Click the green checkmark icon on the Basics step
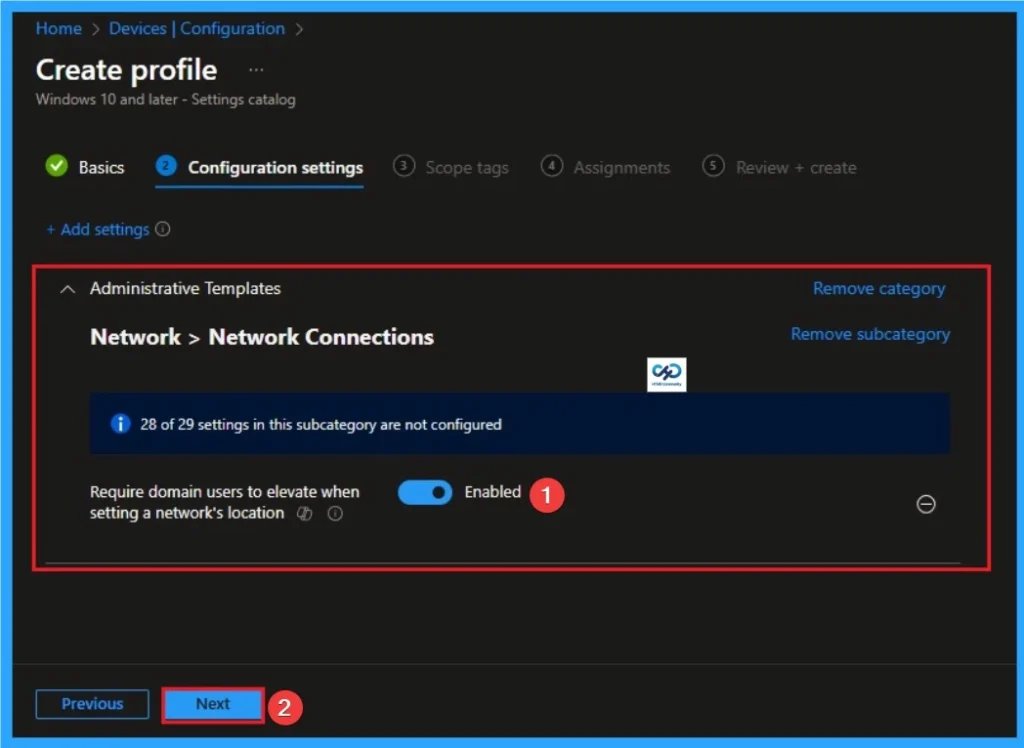This screenshot has width=1024, height=748. 57,167
